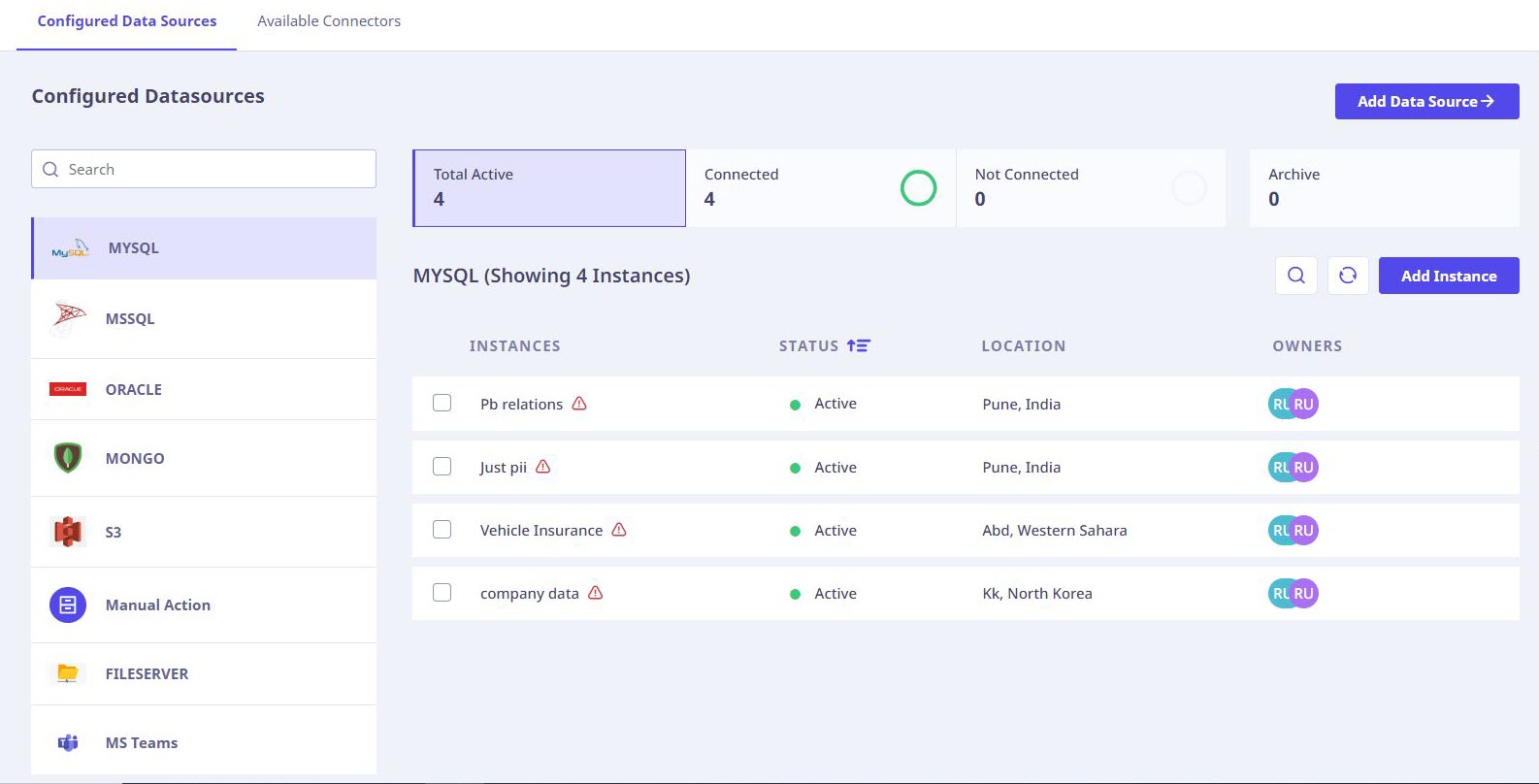The height and width of the screenshot is (784, 1539).
Task: Select the Connected filter card
Action: click(x=821, y=188)
